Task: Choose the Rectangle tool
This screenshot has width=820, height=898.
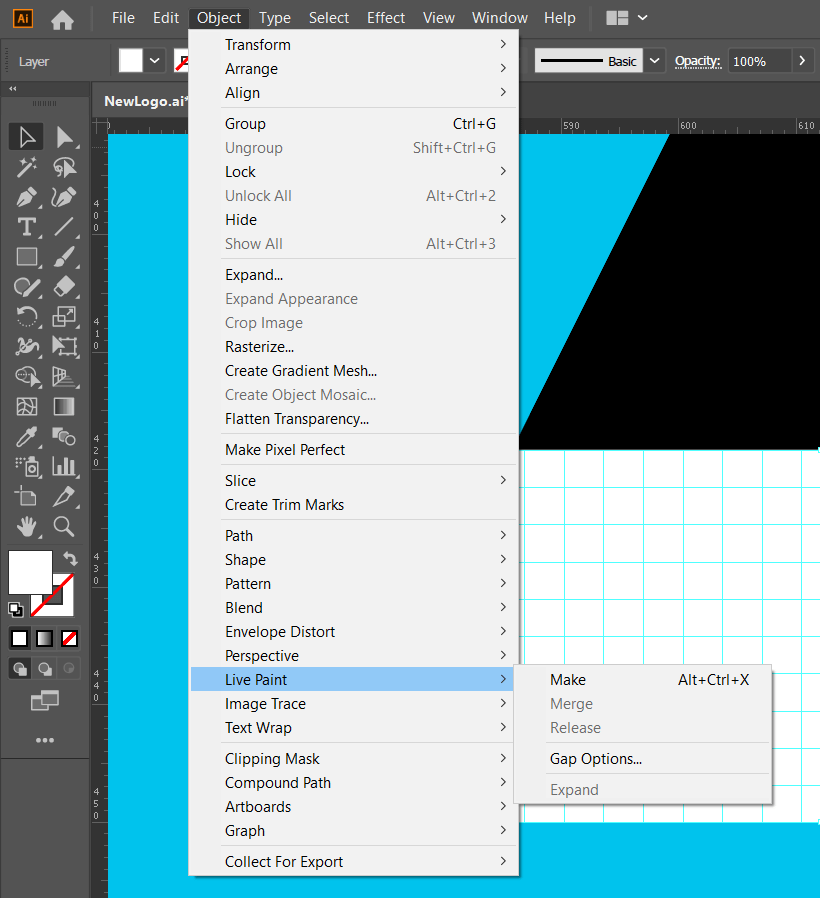Action: 27,256
